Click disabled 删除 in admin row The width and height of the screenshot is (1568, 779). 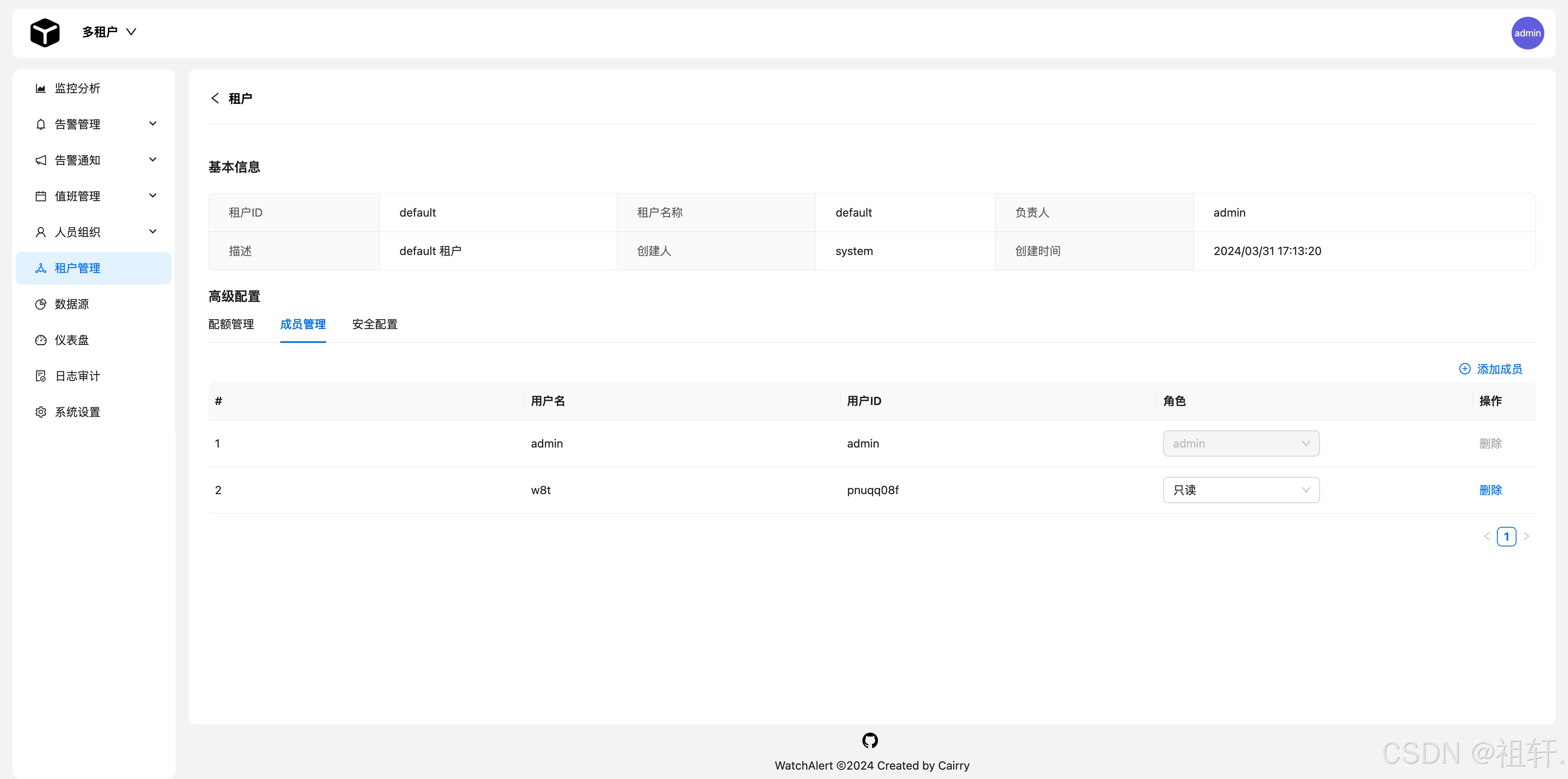tap(1491, 443)
